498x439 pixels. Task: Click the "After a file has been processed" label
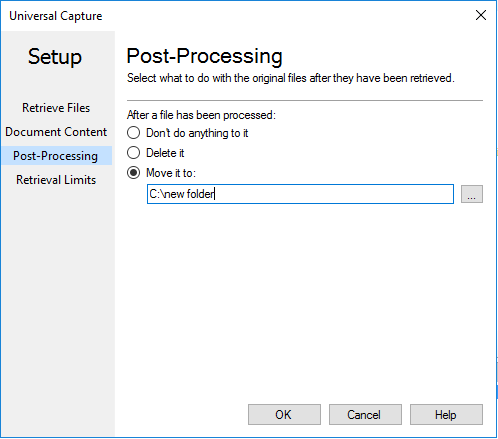tap(201, 115)
